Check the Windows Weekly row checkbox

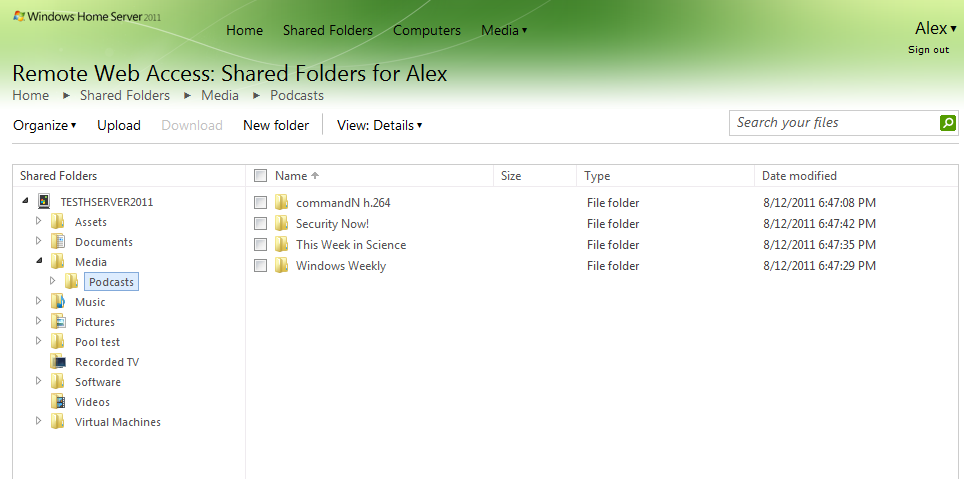tap(261, 265)
